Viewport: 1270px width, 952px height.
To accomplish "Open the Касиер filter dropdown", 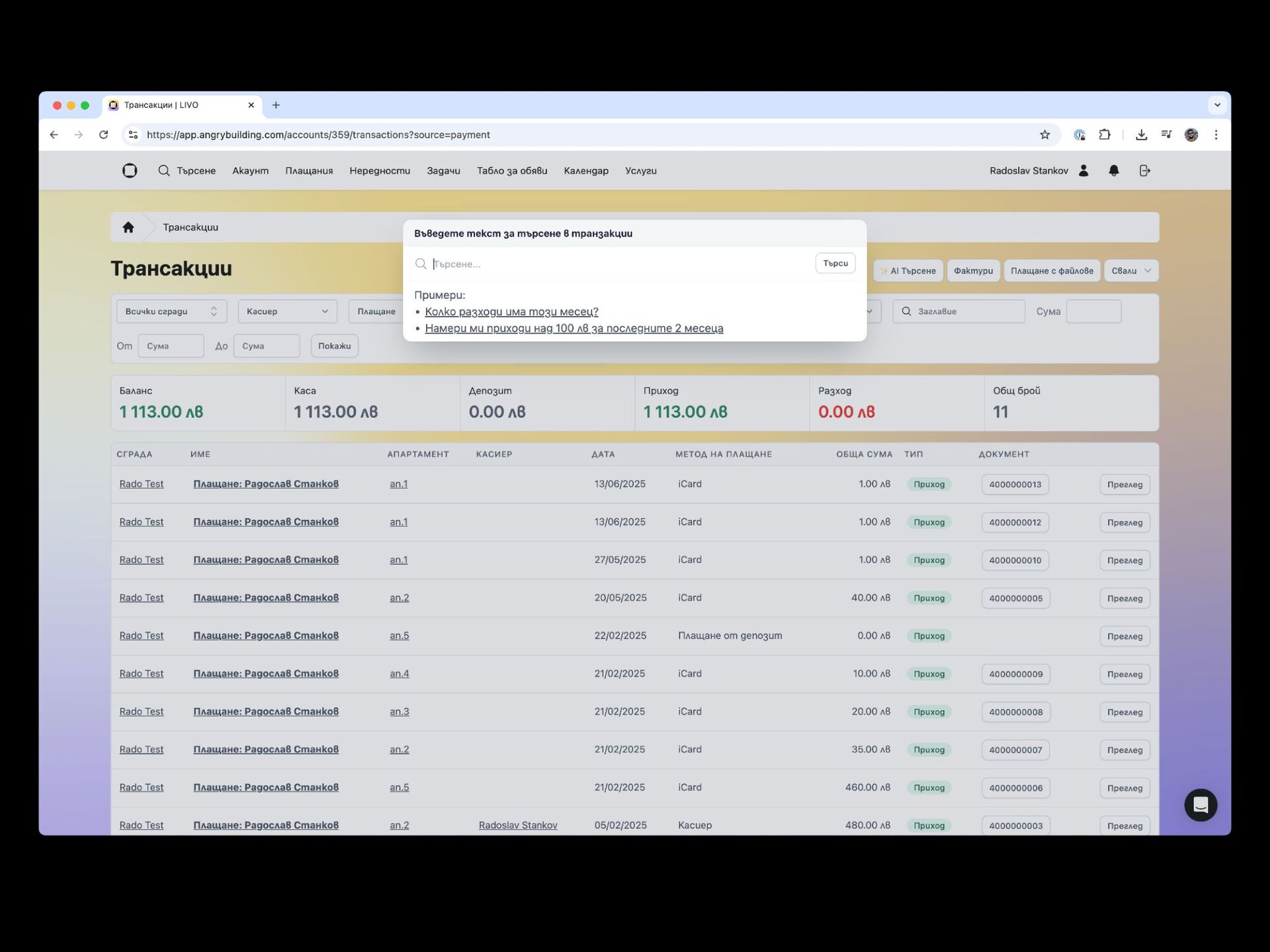I will [x=287, y=311].
